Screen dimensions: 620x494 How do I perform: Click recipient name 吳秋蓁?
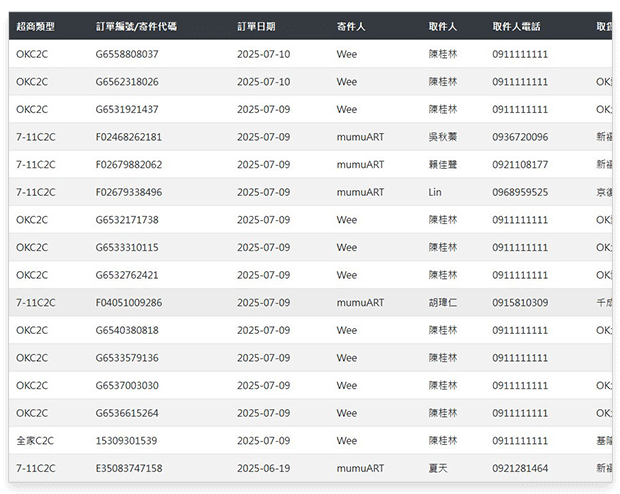[443, 137]
